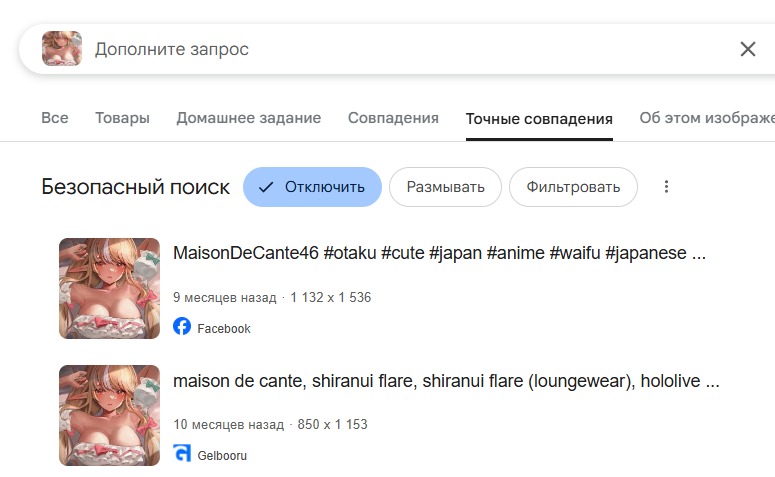775x477 pixels.
Task: Open the Facebook result thumbnail
Action: [110, 288]
